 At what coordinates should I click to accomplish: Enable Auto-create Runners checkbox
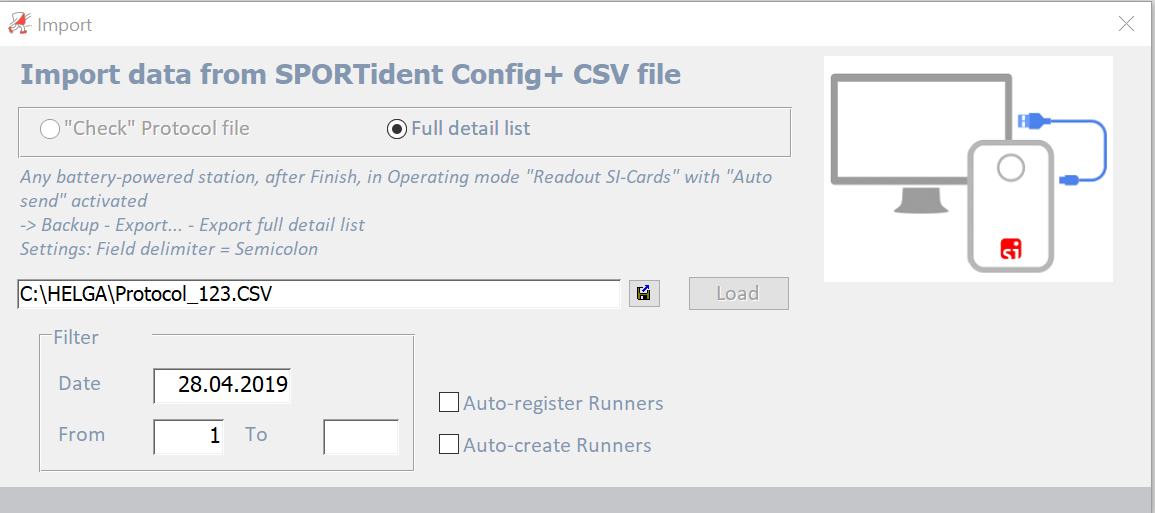(449, 444)
